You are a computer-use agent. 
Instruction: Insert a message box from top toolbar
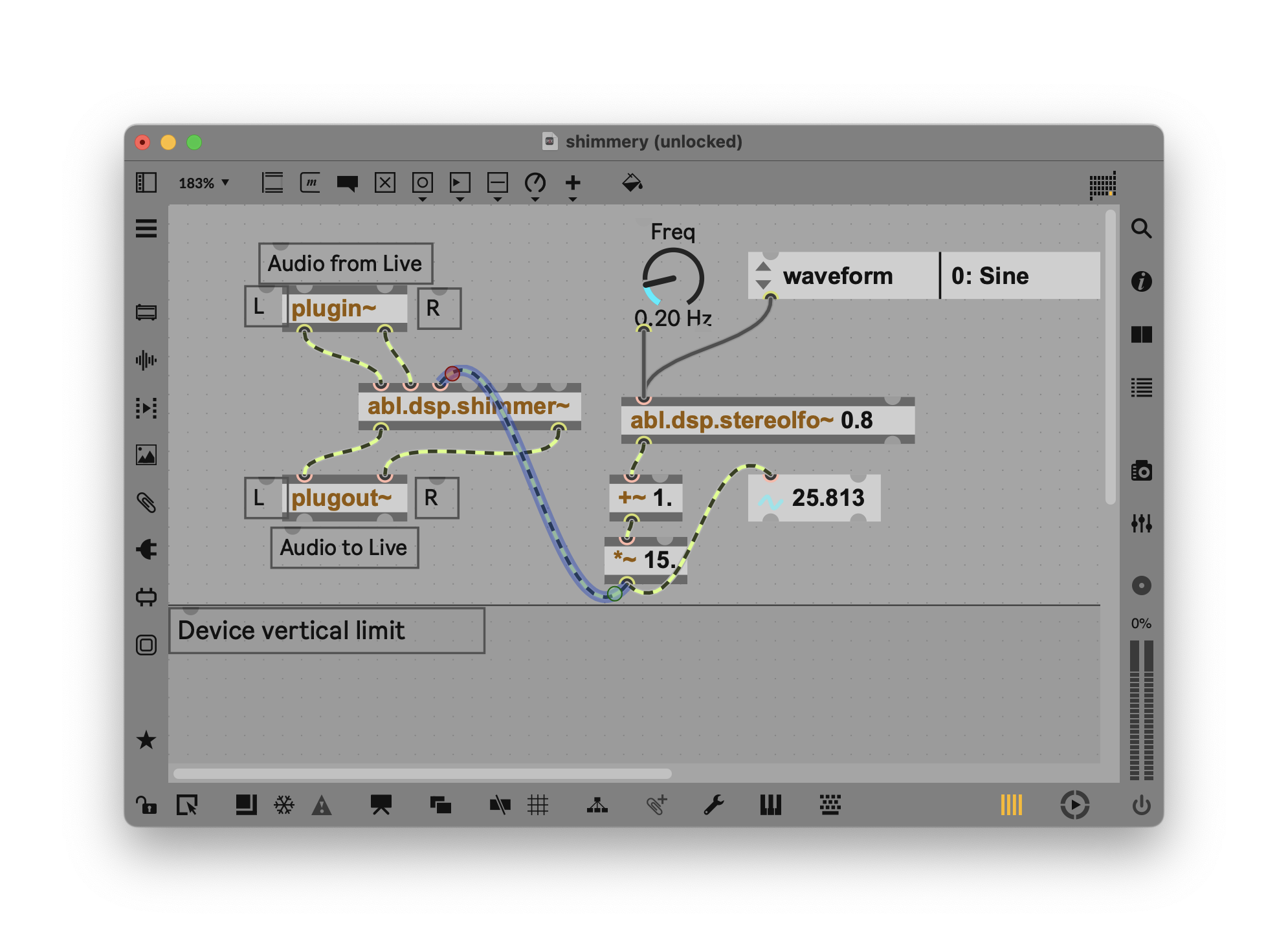click(x=310, y=183)
